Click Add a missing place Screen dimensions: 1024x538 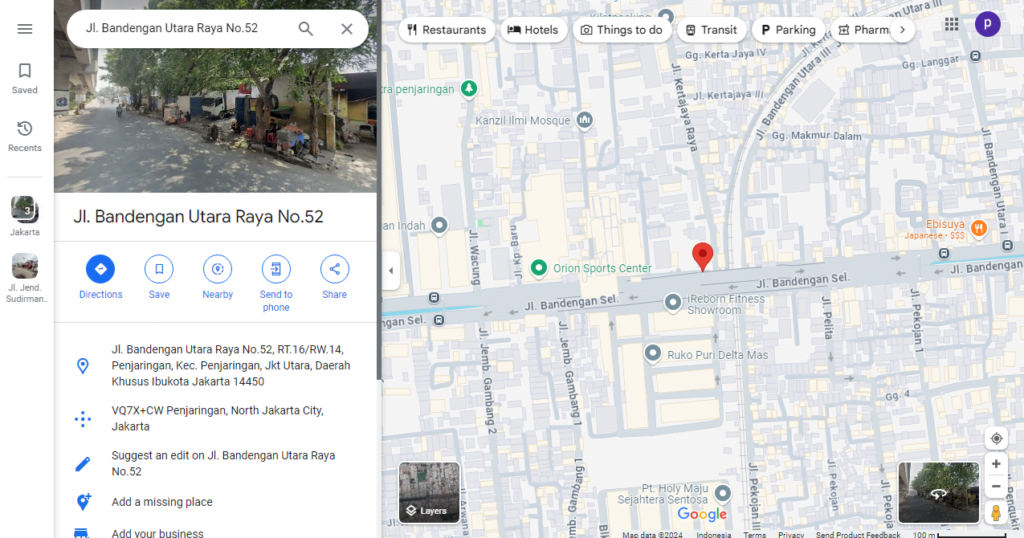click(x=162, y=502)
